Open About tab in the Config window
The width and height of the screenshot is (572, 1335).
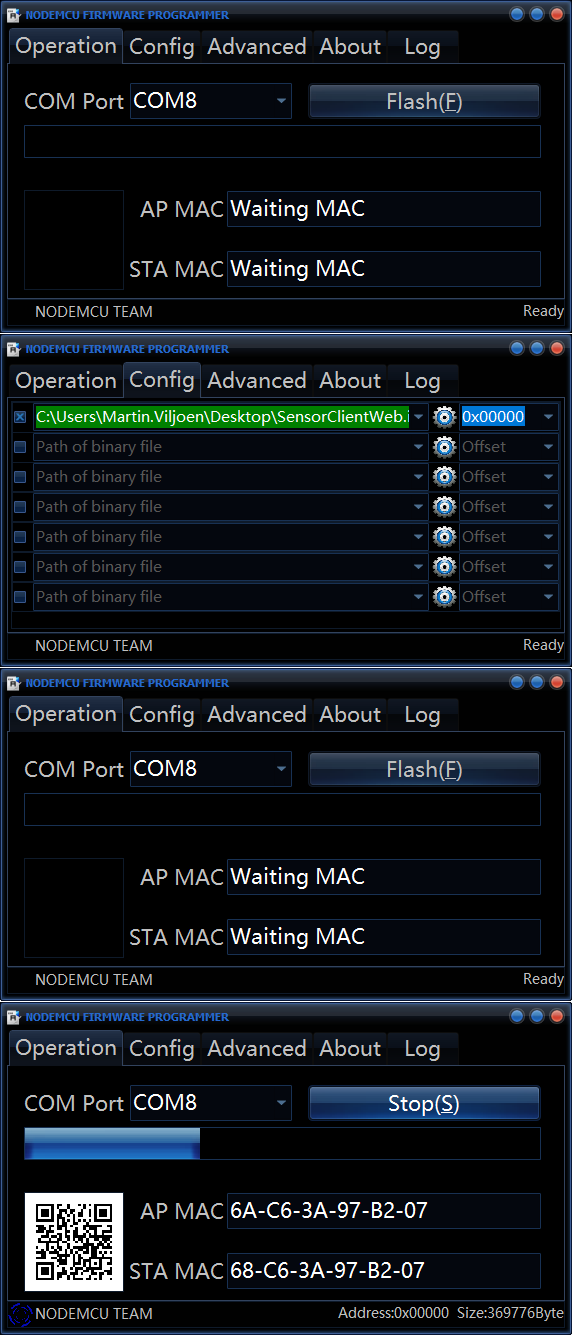point(350,380)
